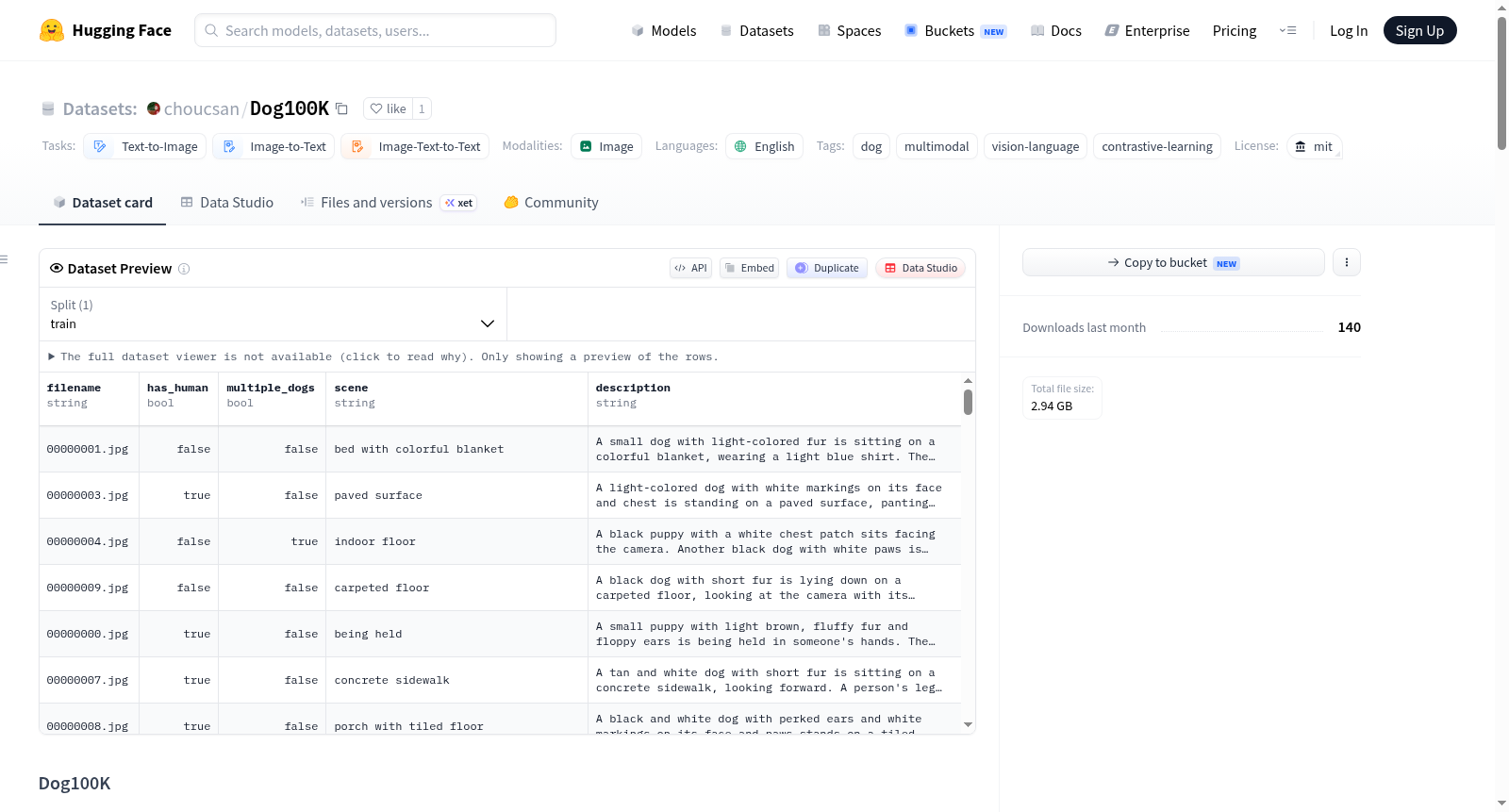The width and height of the screenshot is (1509, 812).
Task: Select the 00000003.jpg filename cell
Action: (x=90, y=495)
